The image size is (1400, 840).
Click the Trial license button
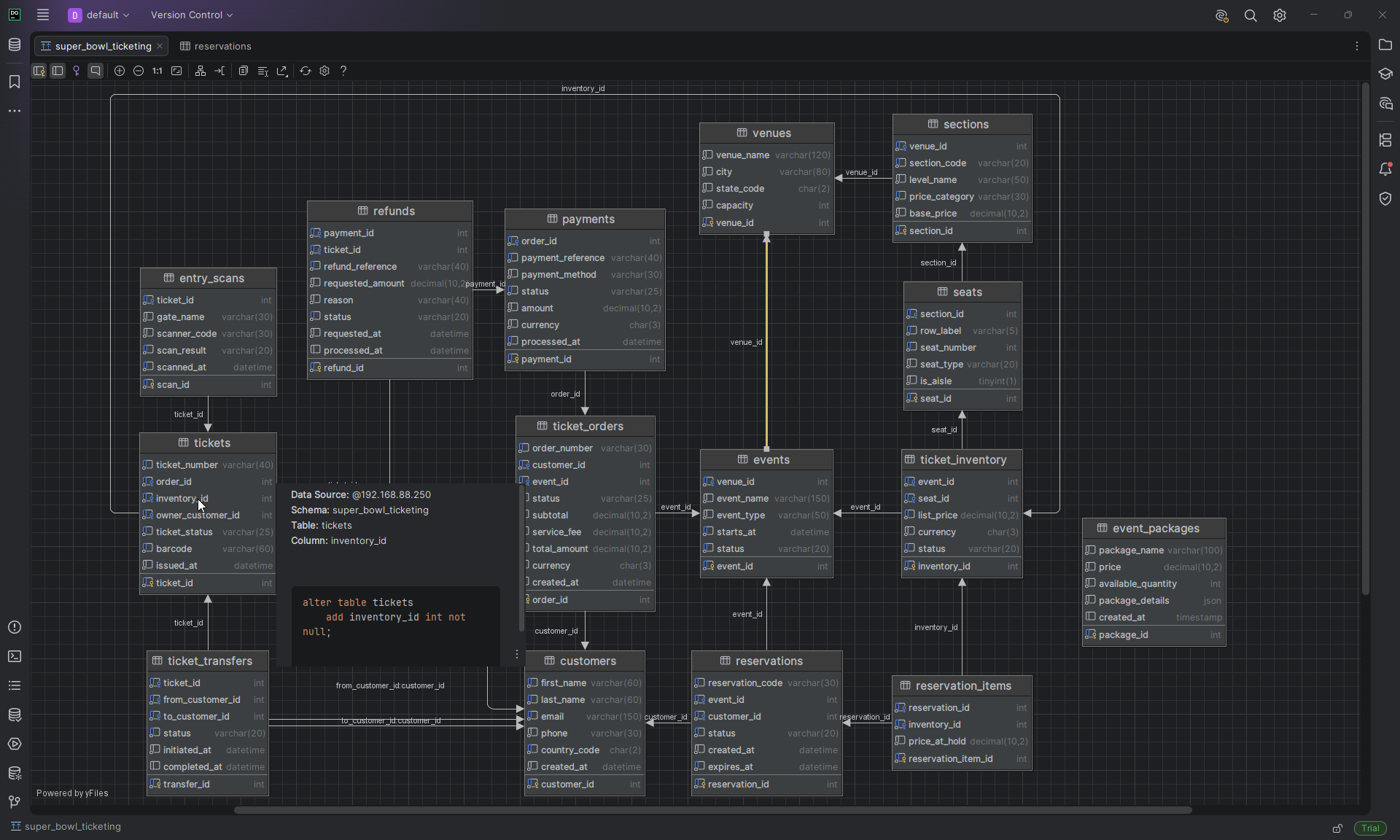(x=1371, y=828)
